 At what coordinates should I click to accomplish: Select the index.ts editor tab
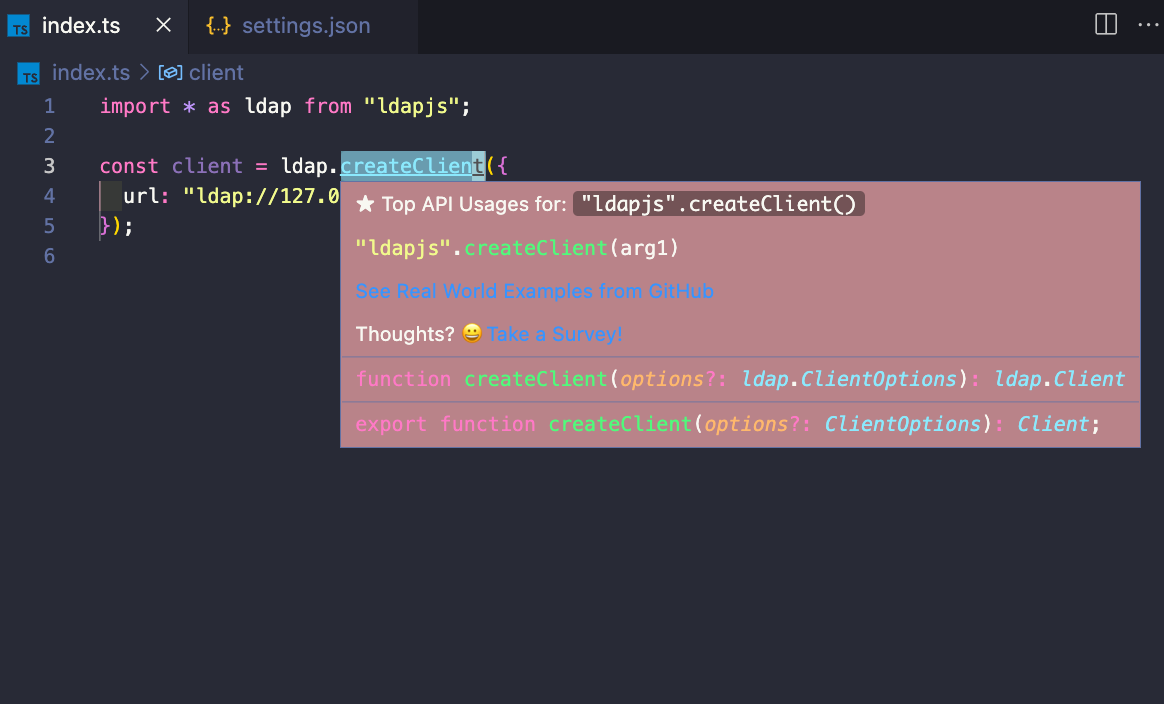tap(80, 26)
